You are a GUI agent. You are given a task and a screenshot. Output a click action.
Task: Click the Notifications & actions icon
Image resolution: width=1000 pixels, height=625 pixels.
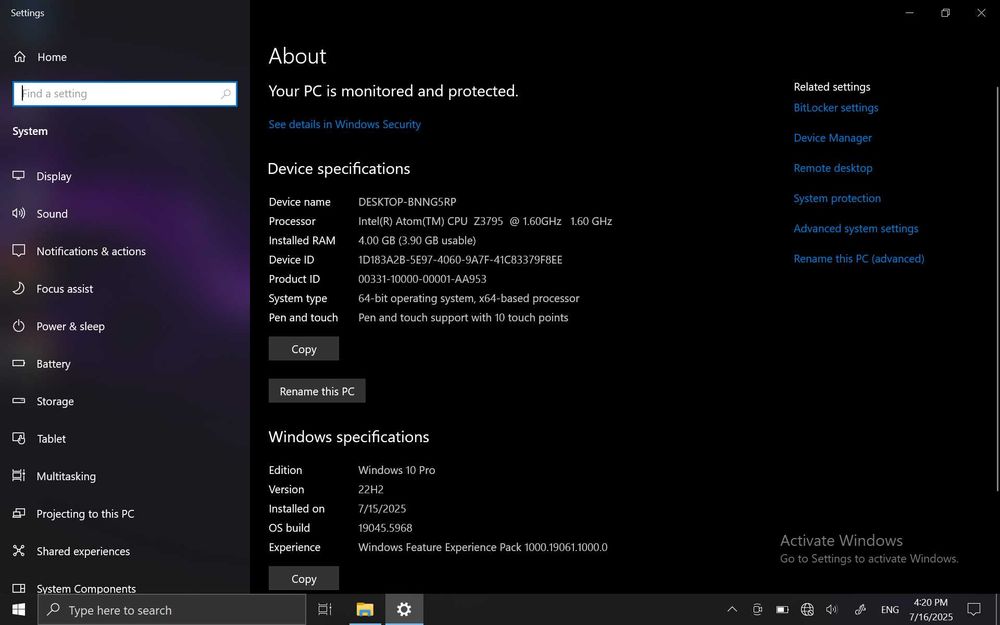(x=18, y=251)
